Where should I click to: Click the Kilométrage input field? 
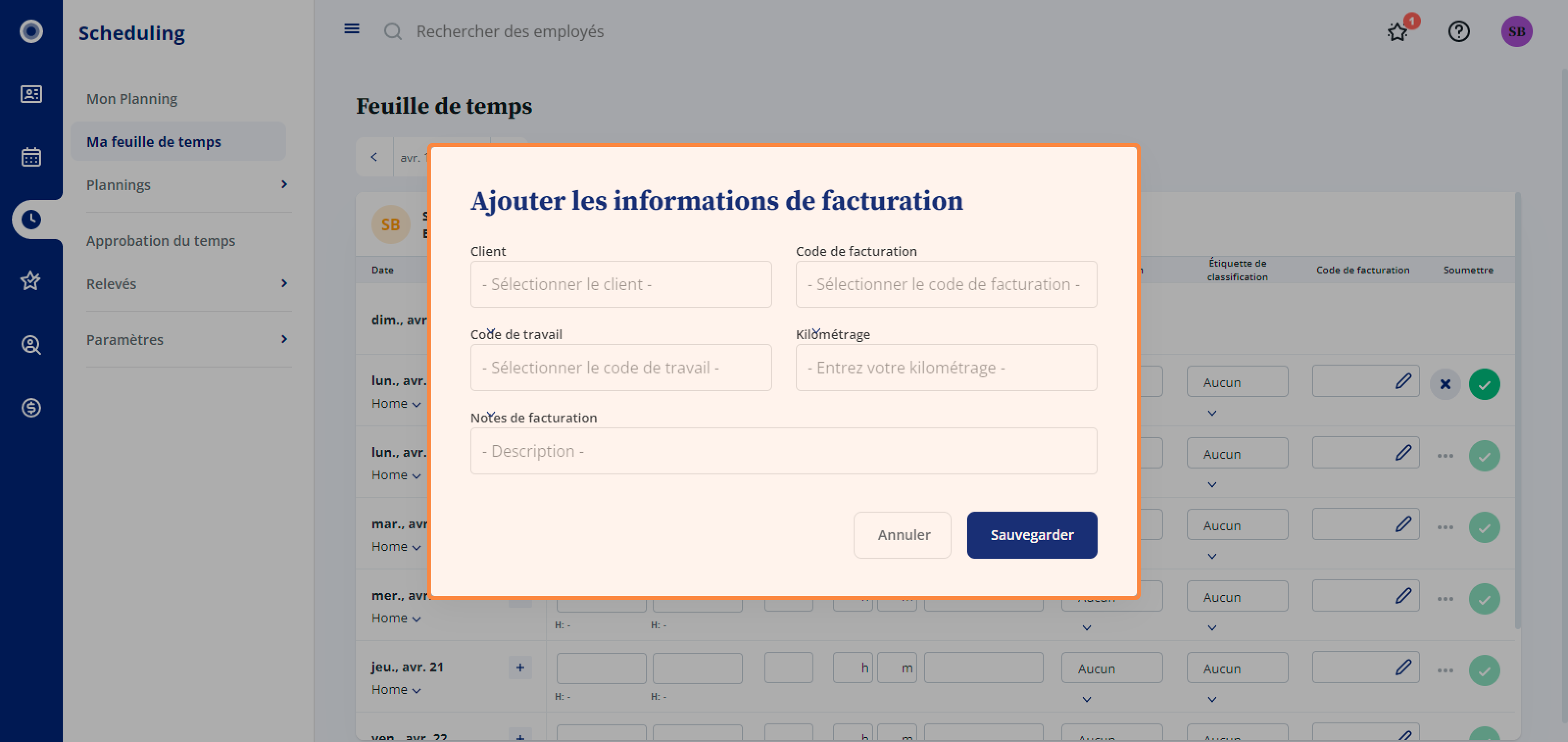click(946, 368)
